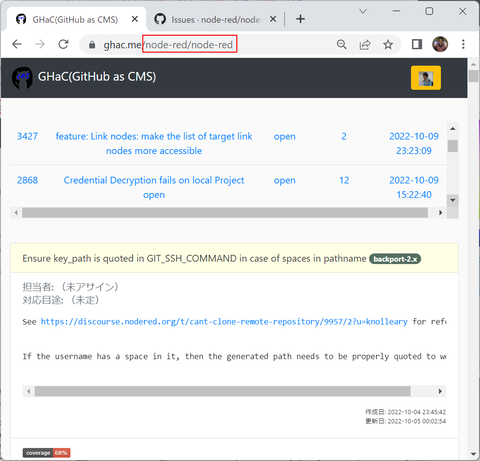Viewport: 480px width, 461px height.
Task: Open the tab search chevron
Action: click(363, 11)
